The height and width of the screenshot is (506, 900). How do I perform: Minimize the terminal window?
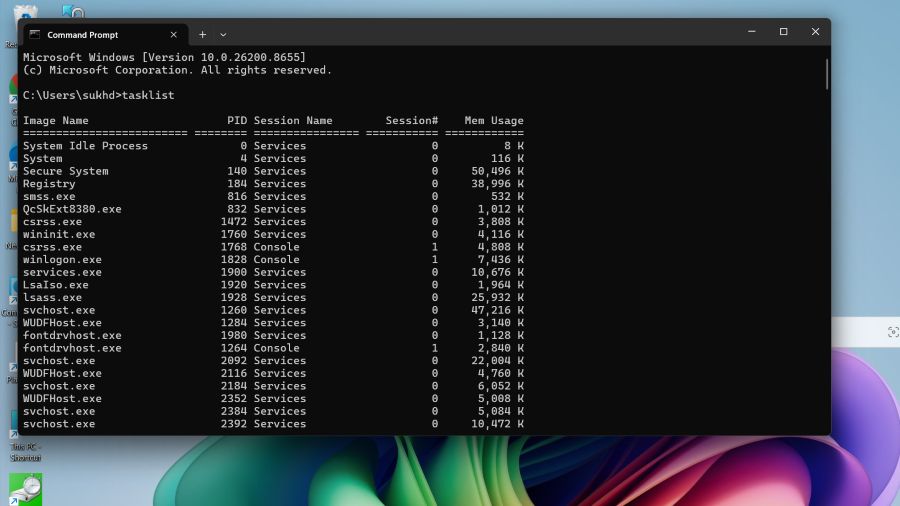coord(751,32)
